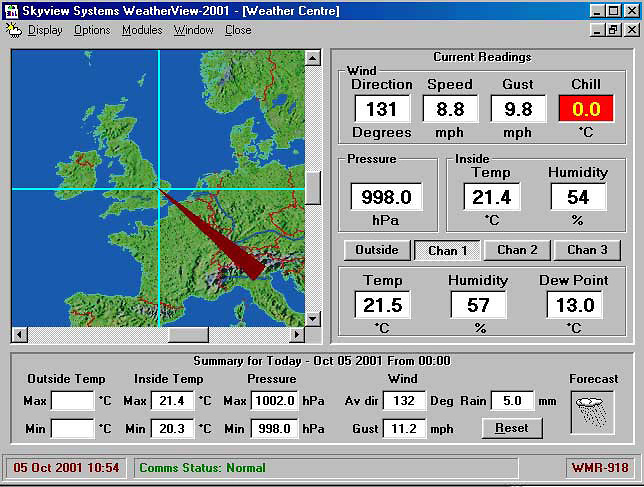644x487 pixels.
Task: Restore the inner Weather Centre window
Action: 613,30
